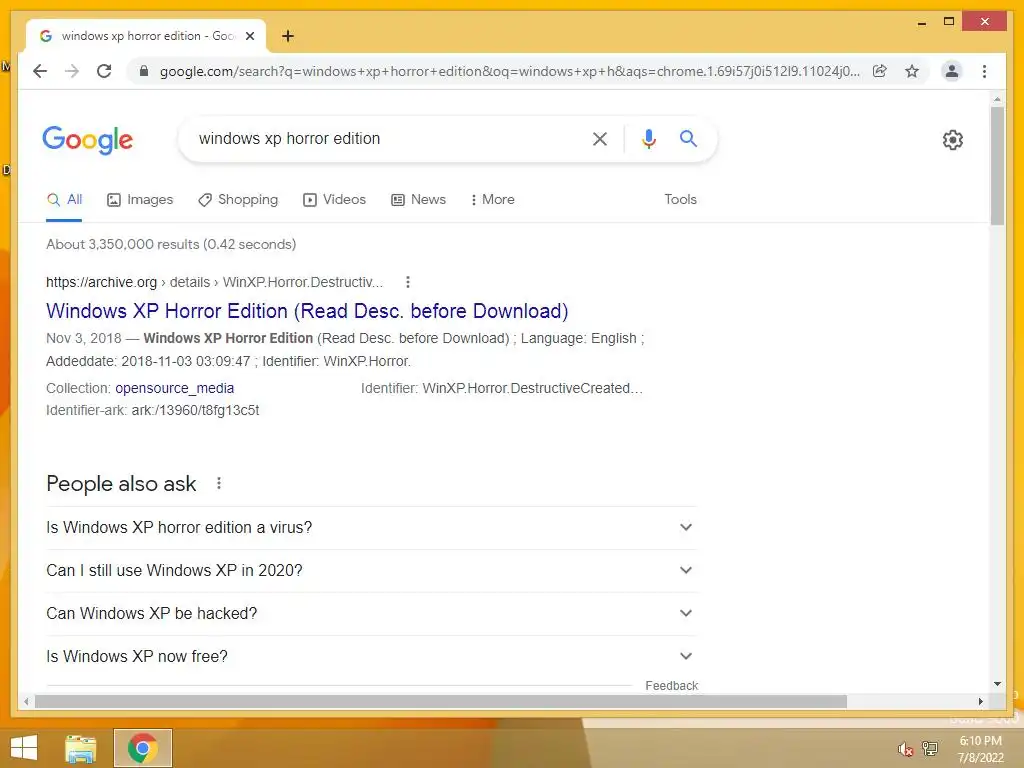The width and height of the screenshot is (1024, 768).
Task: Click the horizontal scrollbar thumb
Action: tap(441, 701)
